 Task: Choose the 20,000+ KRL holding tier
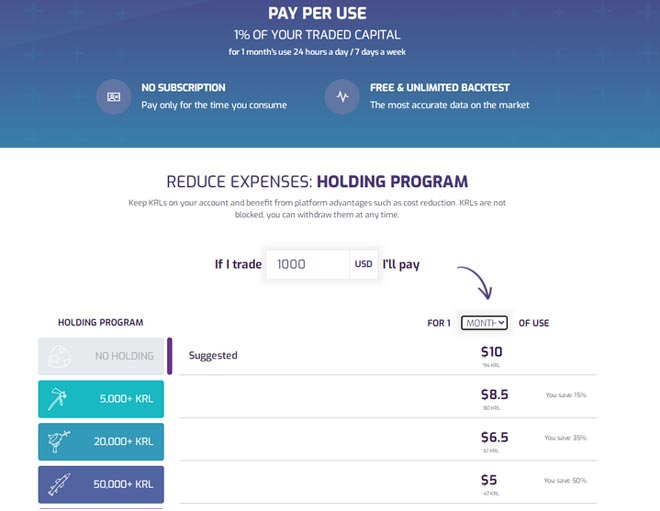pyautogui.click(x=101, y=441)
